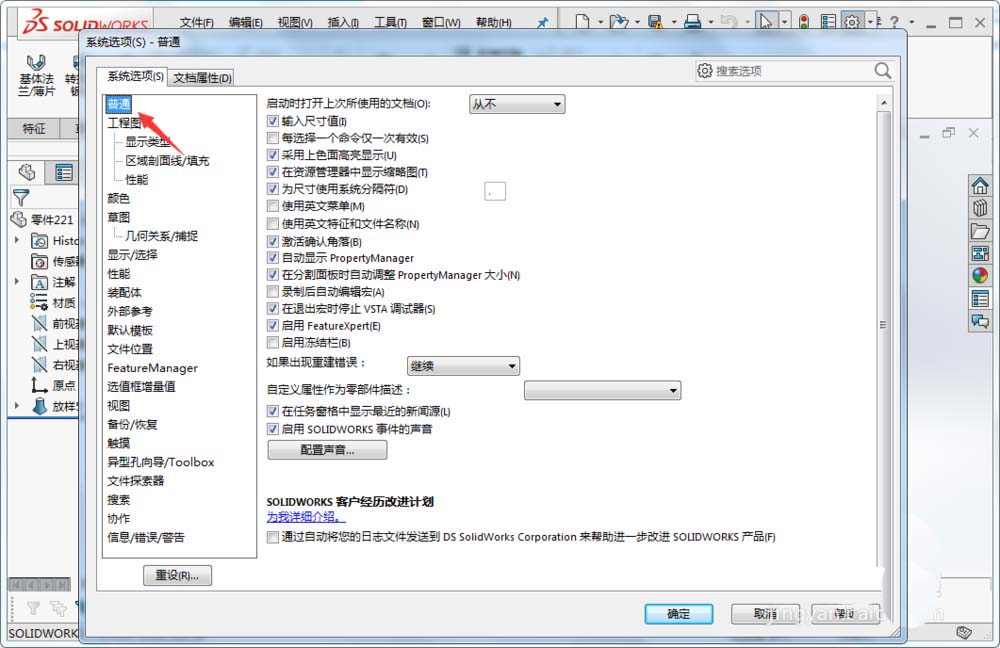Click the File properties list icon in toolbar

pyautogui.click(x=828, y=22)
